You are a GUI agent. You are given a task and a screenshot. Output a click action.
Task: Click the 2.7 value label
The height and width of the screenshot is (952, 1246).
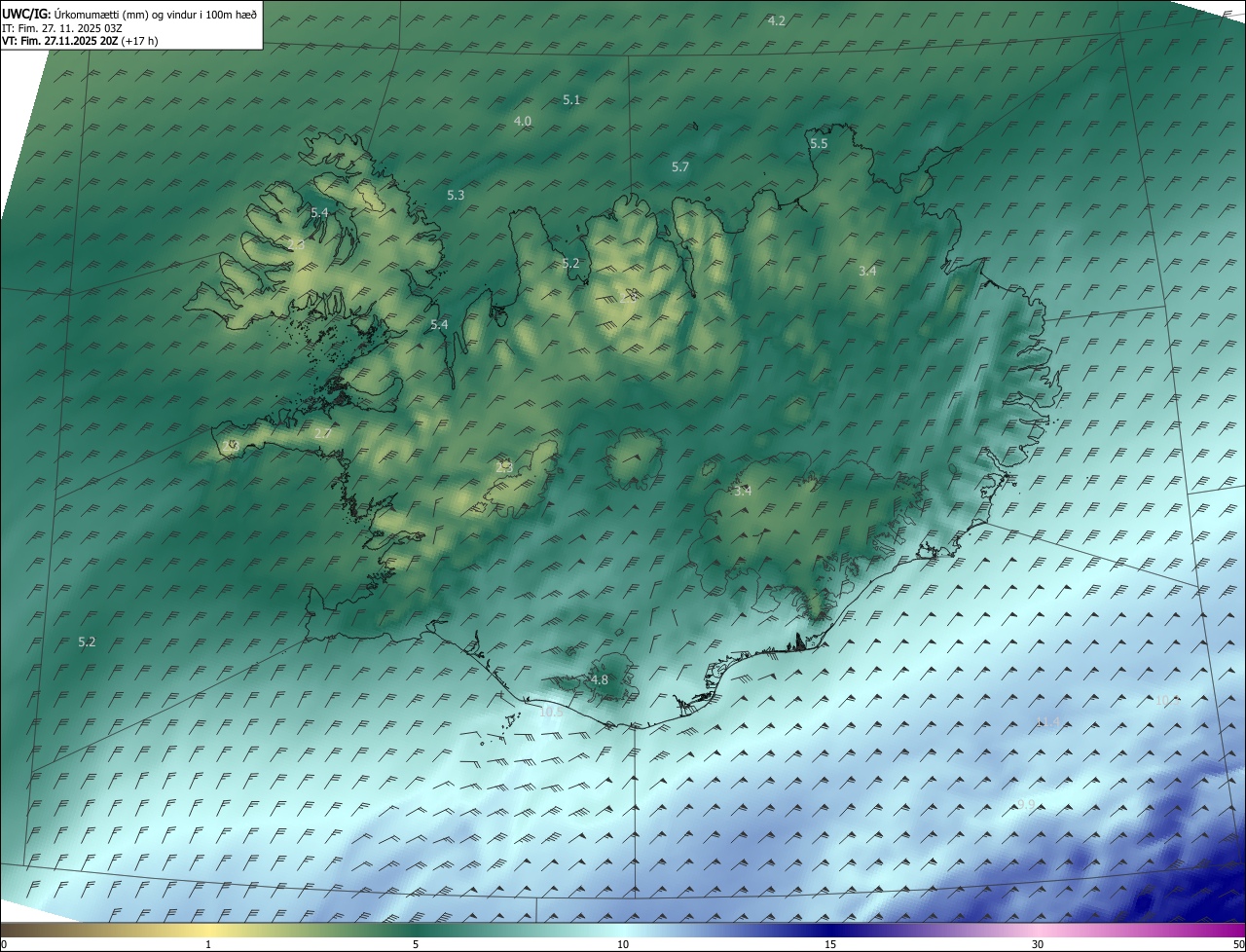[x=323, y=433]
